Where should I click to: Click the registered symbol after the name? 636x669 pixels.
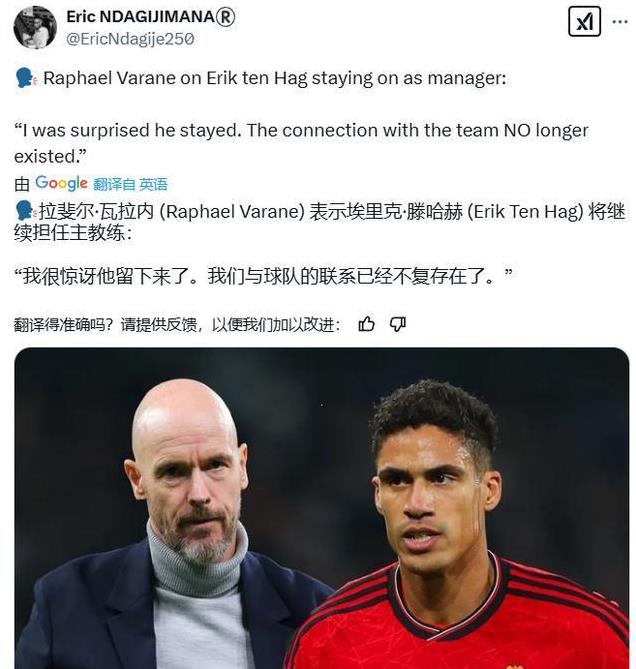[x=226, y=17]
